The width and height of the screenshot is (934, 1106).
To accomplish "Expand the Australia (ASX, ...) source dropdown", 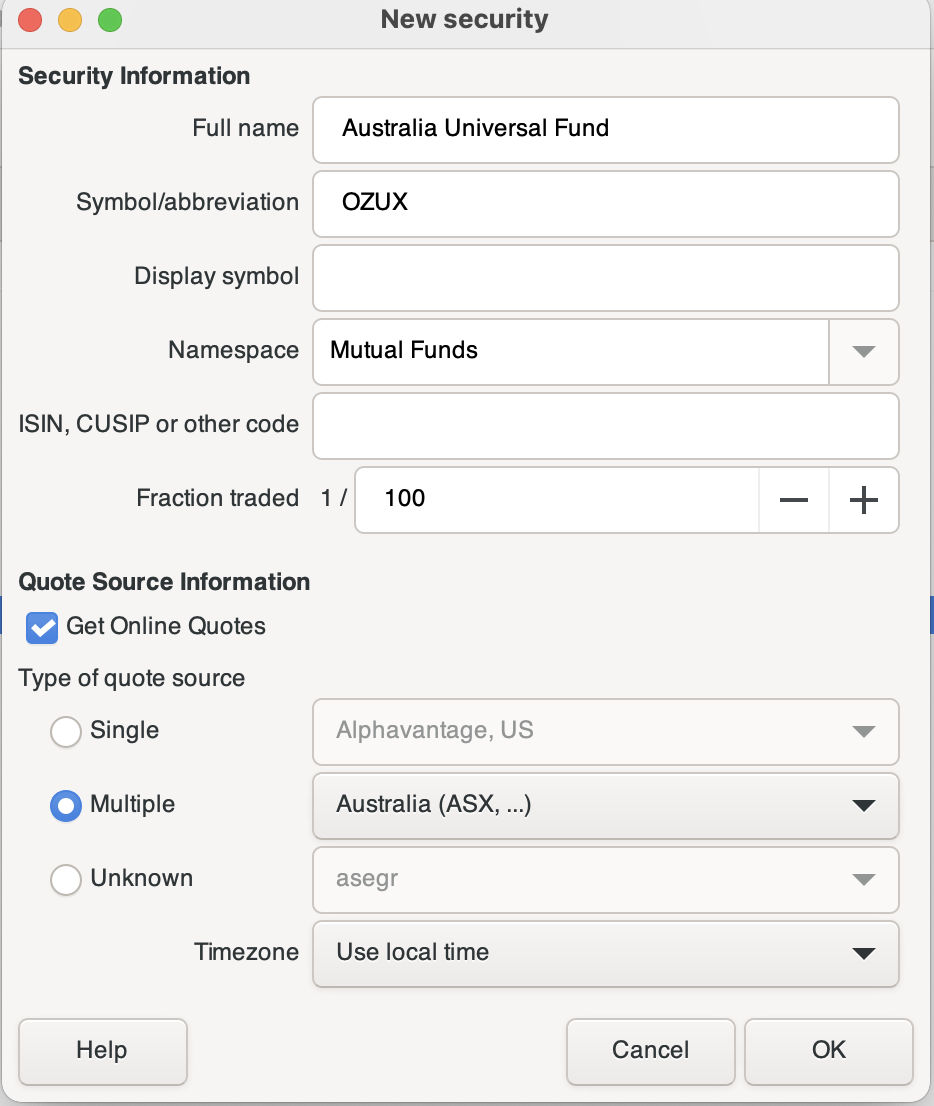I will pos(606,806).
